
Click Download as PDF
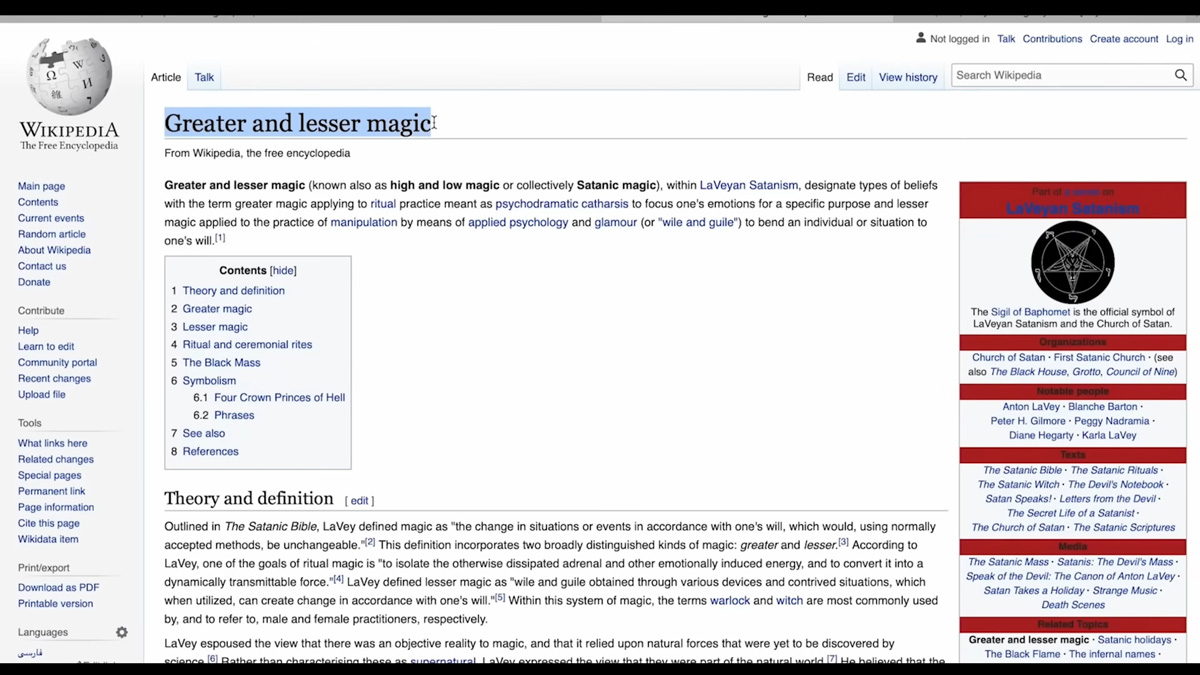58,587
